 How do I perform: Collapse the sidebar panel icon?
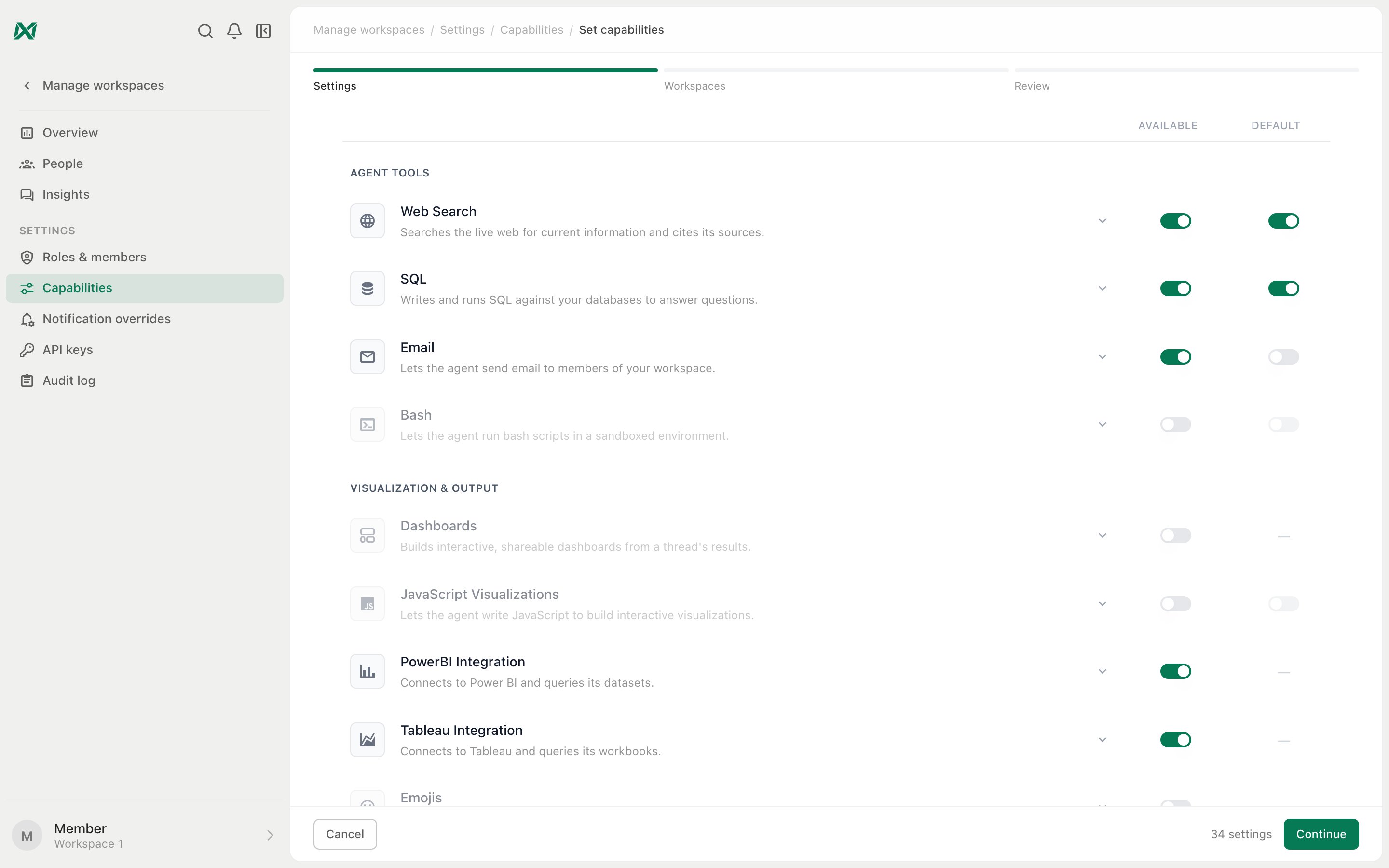(x=263, y=30)
